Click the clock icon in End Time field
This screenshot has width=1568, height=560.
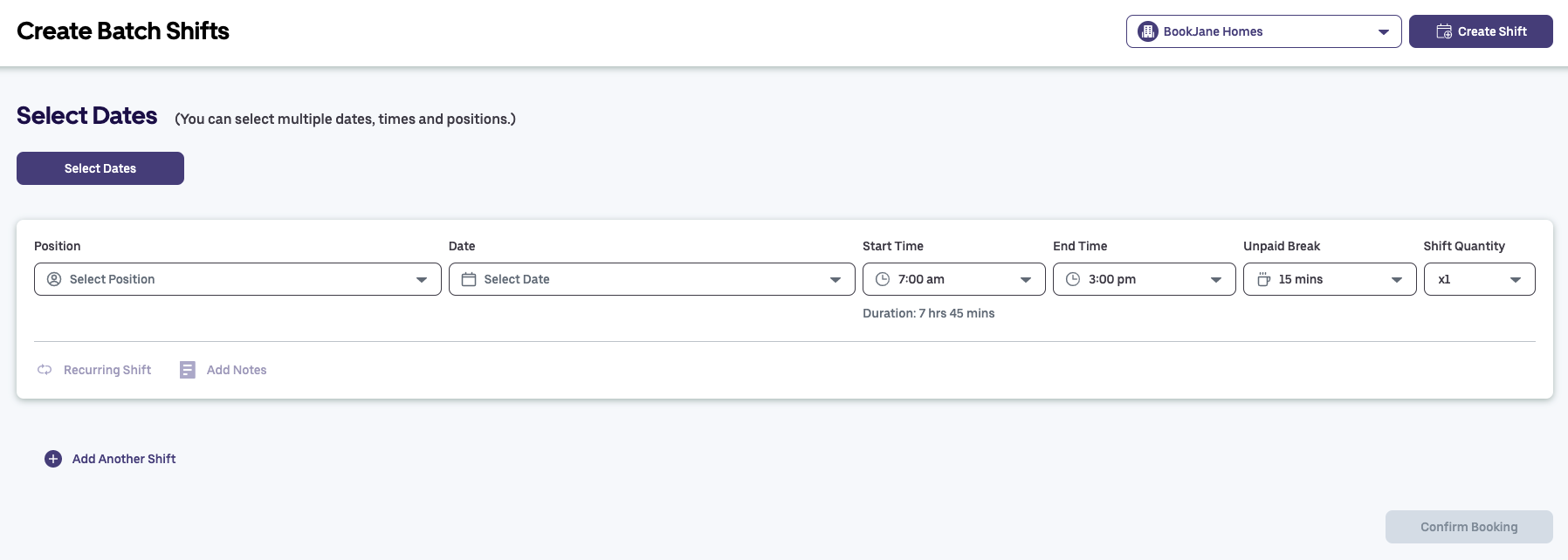tap(1073, 279)
